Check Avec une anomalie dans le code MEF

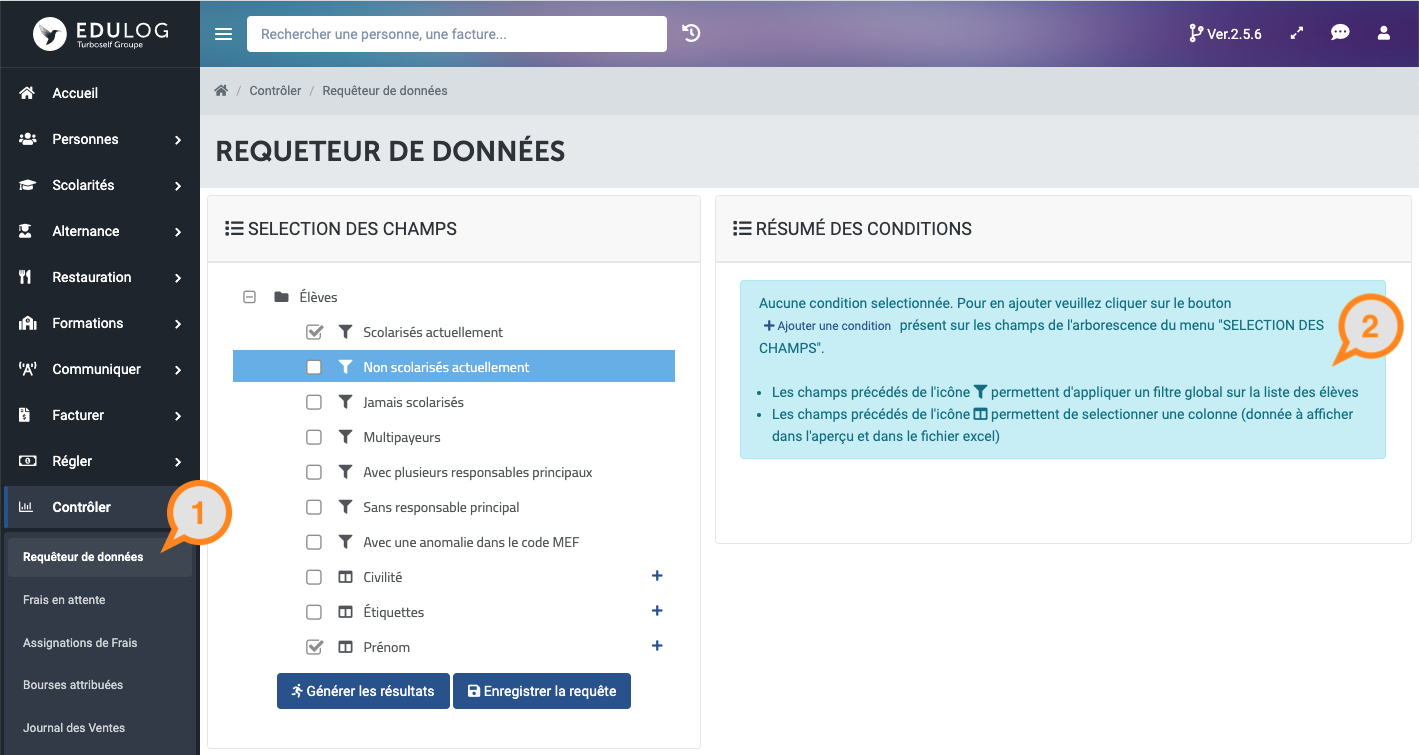314,542
